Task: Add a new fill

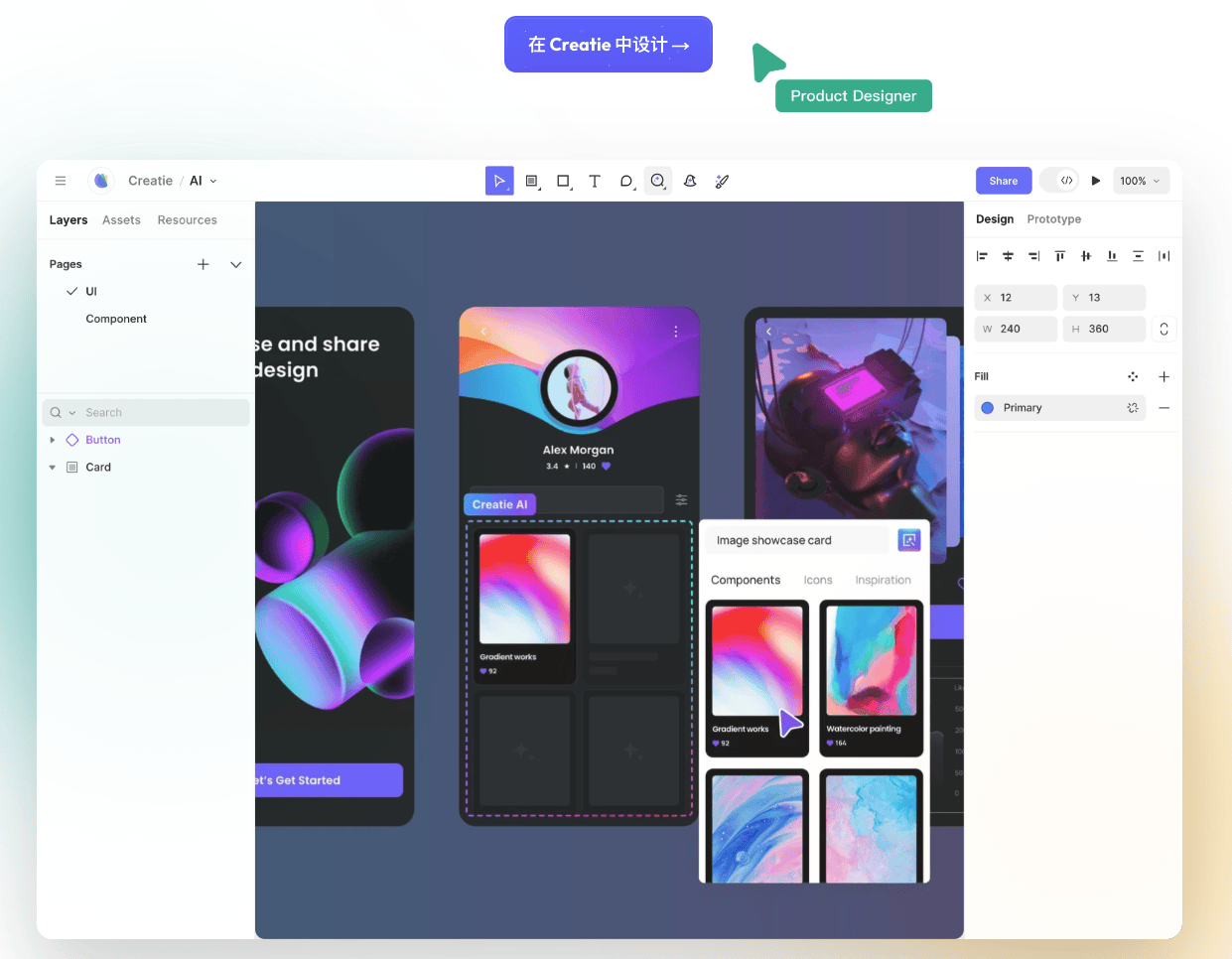Action: point(1164,376)
